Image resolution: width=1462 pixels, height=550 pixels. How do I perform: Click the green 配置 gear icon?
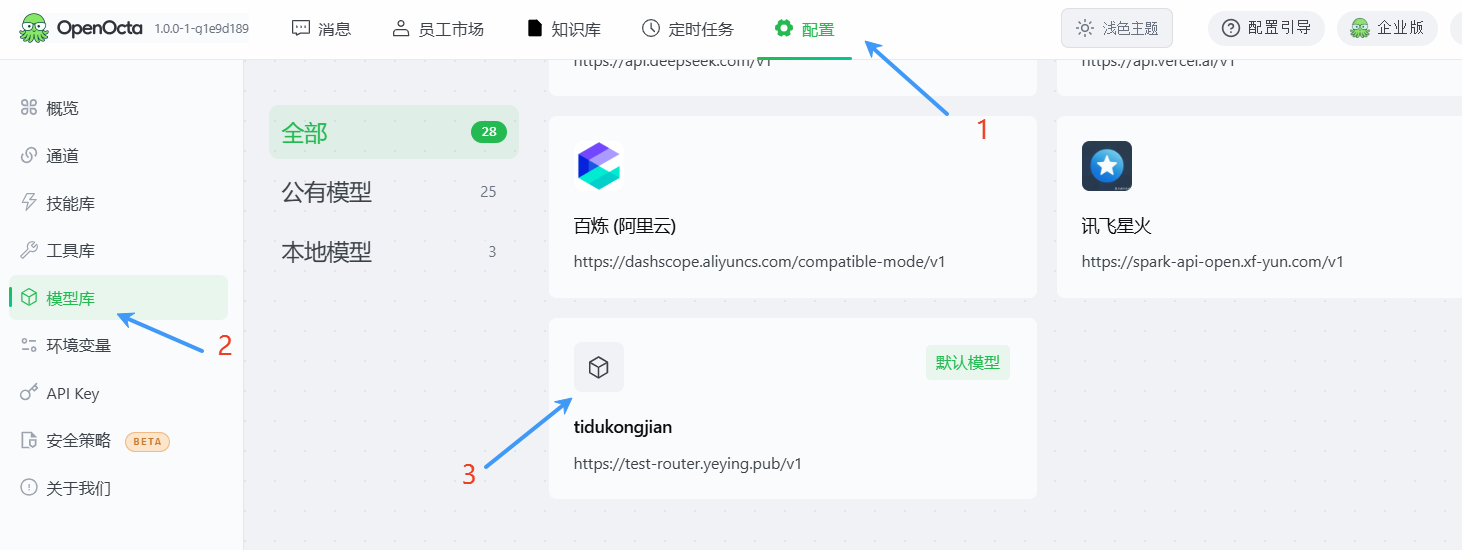784,28
